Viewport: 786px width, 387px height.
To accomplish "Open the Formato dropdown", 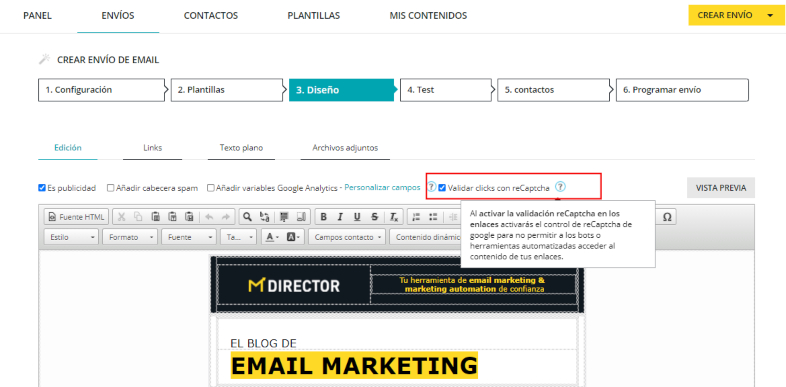I will (x=130, y=237).
